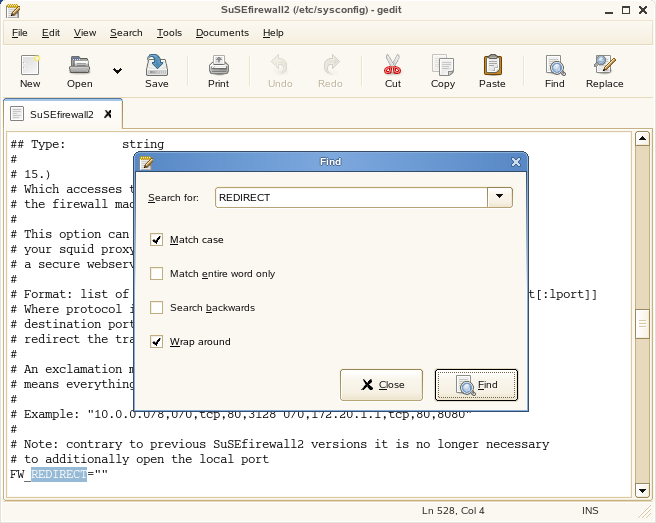
Task: Click the Close button in Find dialog
Action: coord(381,385)
